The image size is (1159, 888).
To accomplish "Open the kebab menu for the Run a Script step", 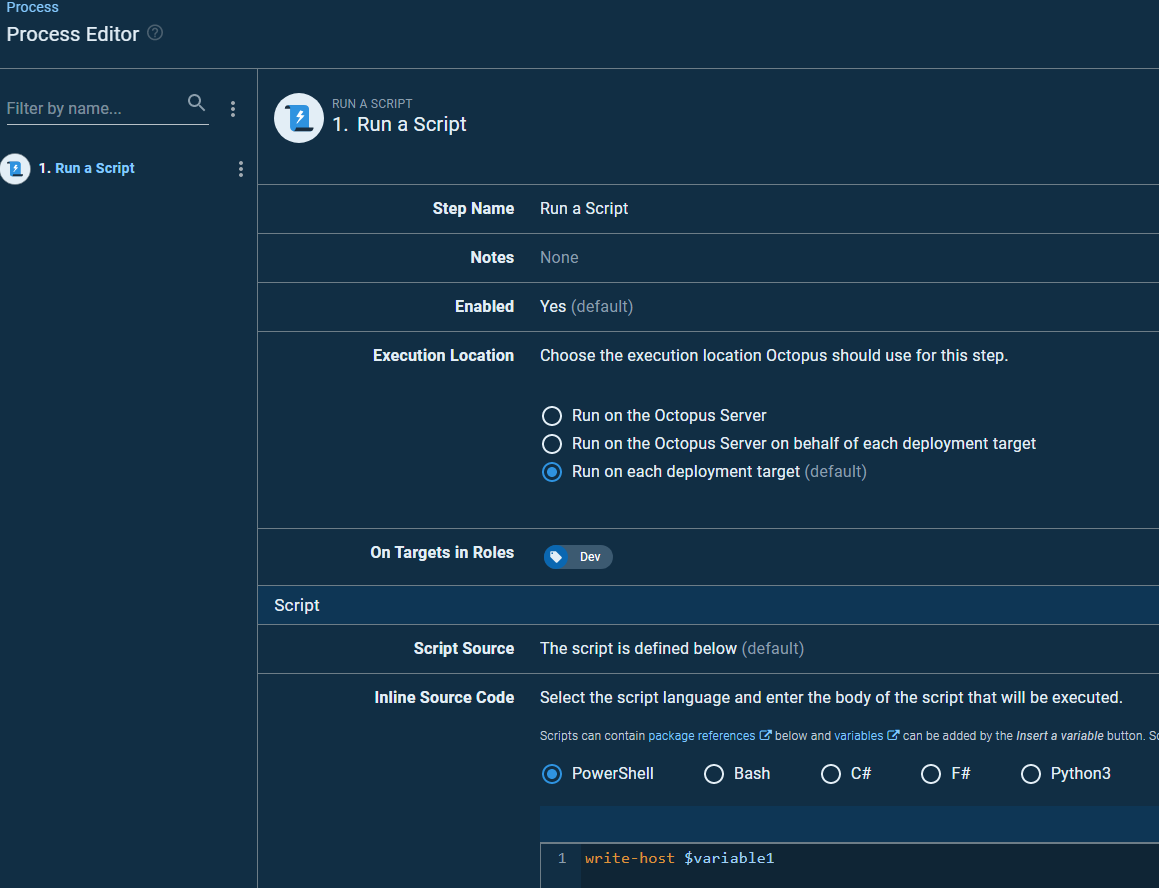I will point(240,169).
